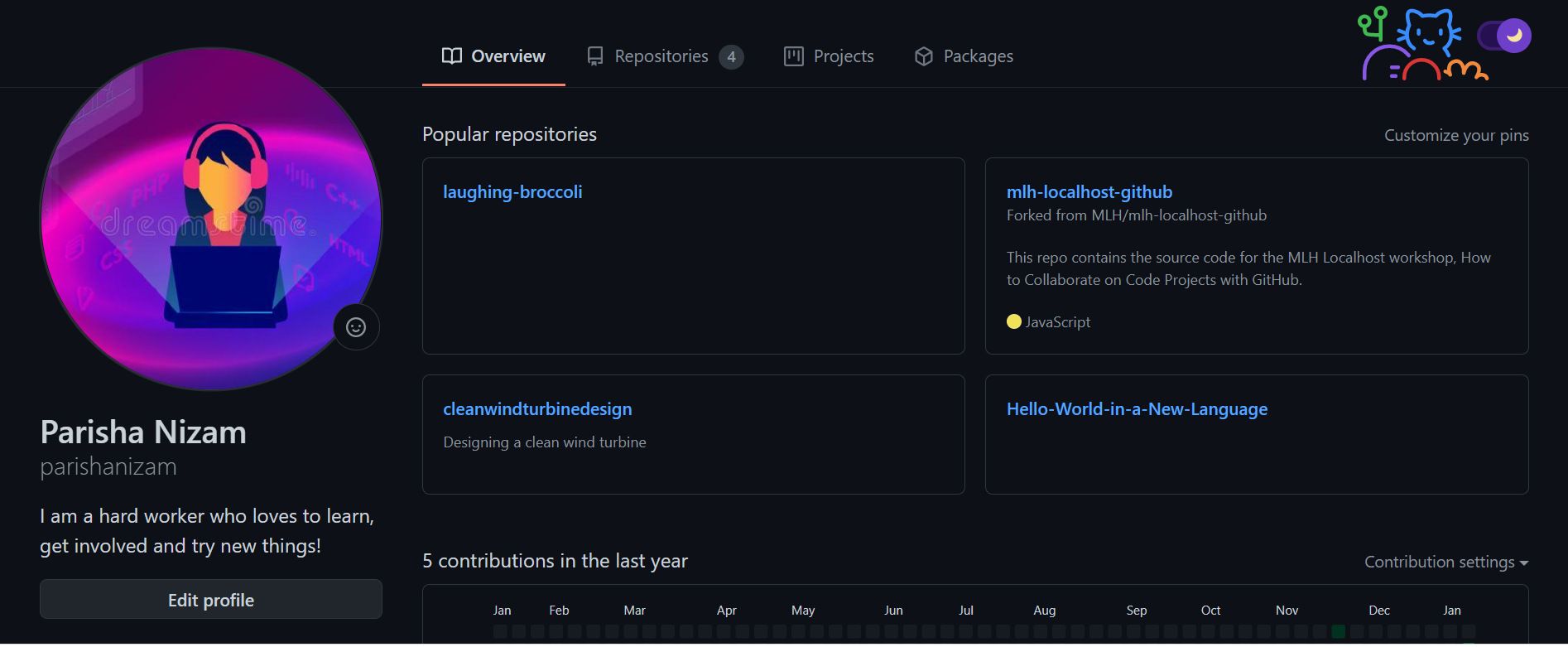Expand the Contribution settings dropdown
This screenshot has width=1568, height=647.
point(1445,562)
